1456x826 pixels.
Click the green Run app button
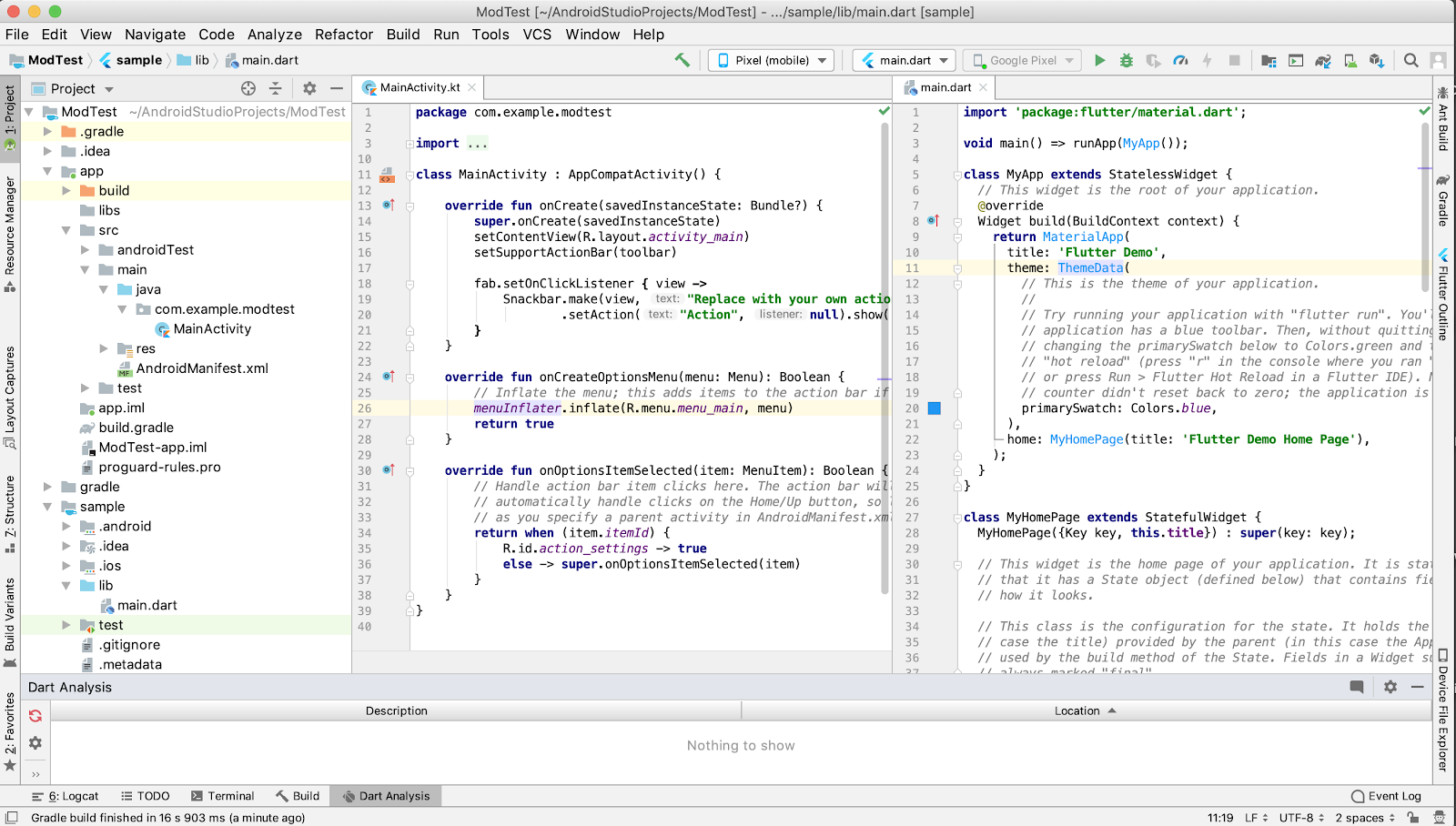pyautogui.click(x=1099, y=61)
